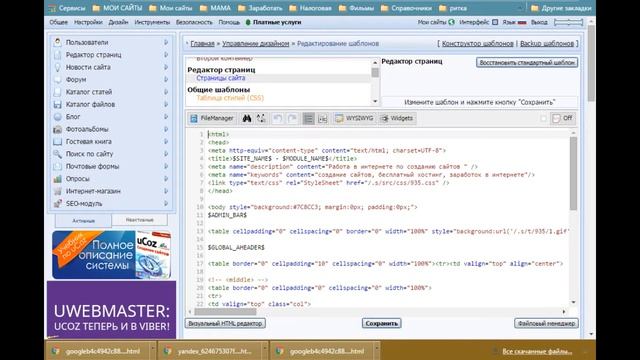640x360 pixels.
Task: Click the Интернет-магазин sidebar icon
Action: 58,191
